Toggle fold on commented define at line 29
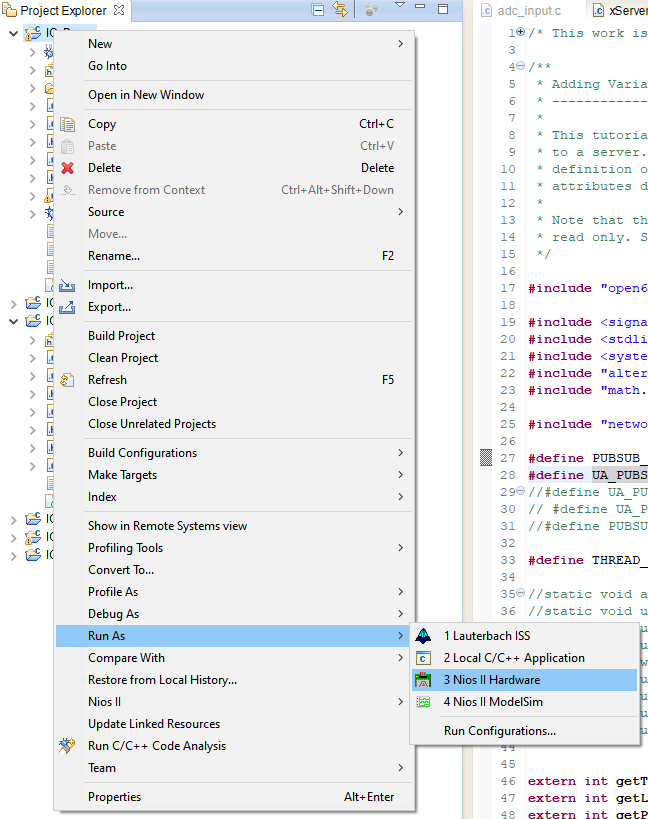Screen dimensions: 648x819 tap(520, 492)
